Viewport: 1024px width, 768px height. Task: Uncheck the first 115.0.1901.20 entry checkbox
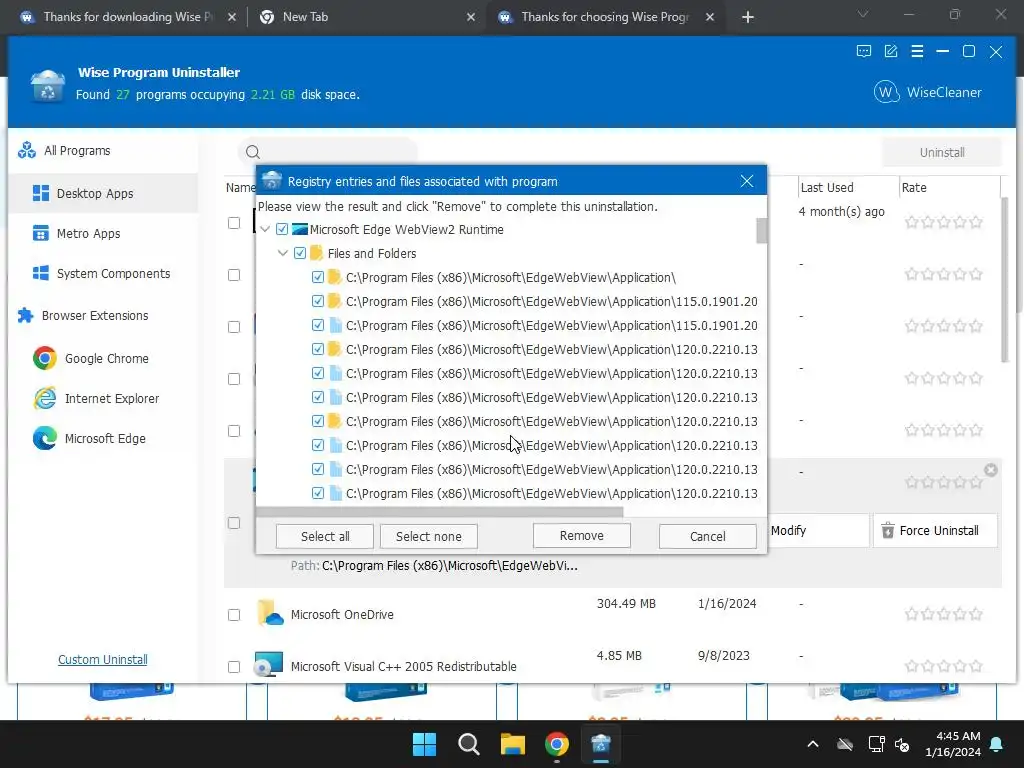[x=318, y=302]
